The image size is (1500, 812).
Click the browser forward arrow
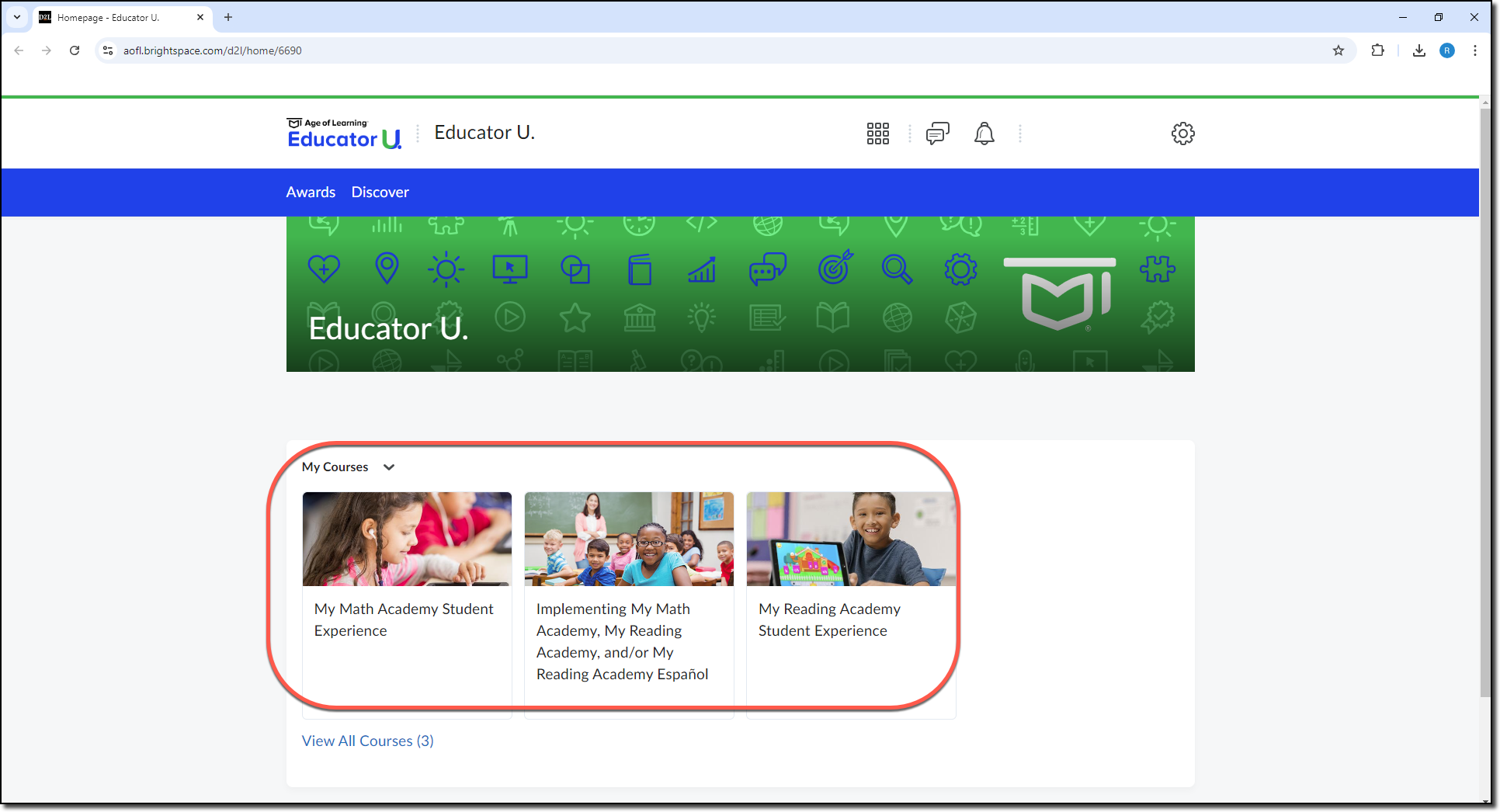coord(47,50)
